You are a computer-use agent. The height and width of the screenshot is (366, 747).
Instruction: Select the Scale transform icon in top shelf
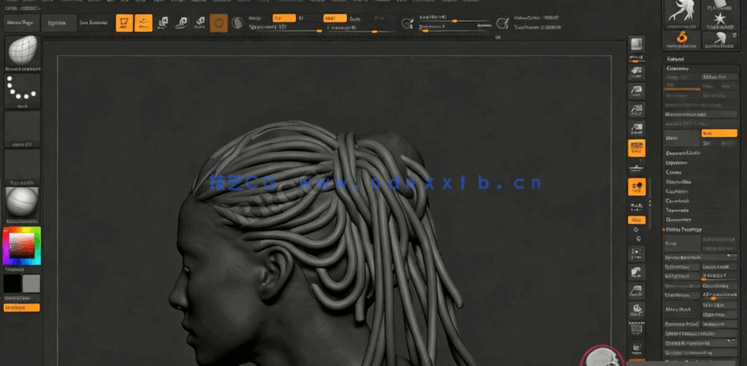pos(182,22)
